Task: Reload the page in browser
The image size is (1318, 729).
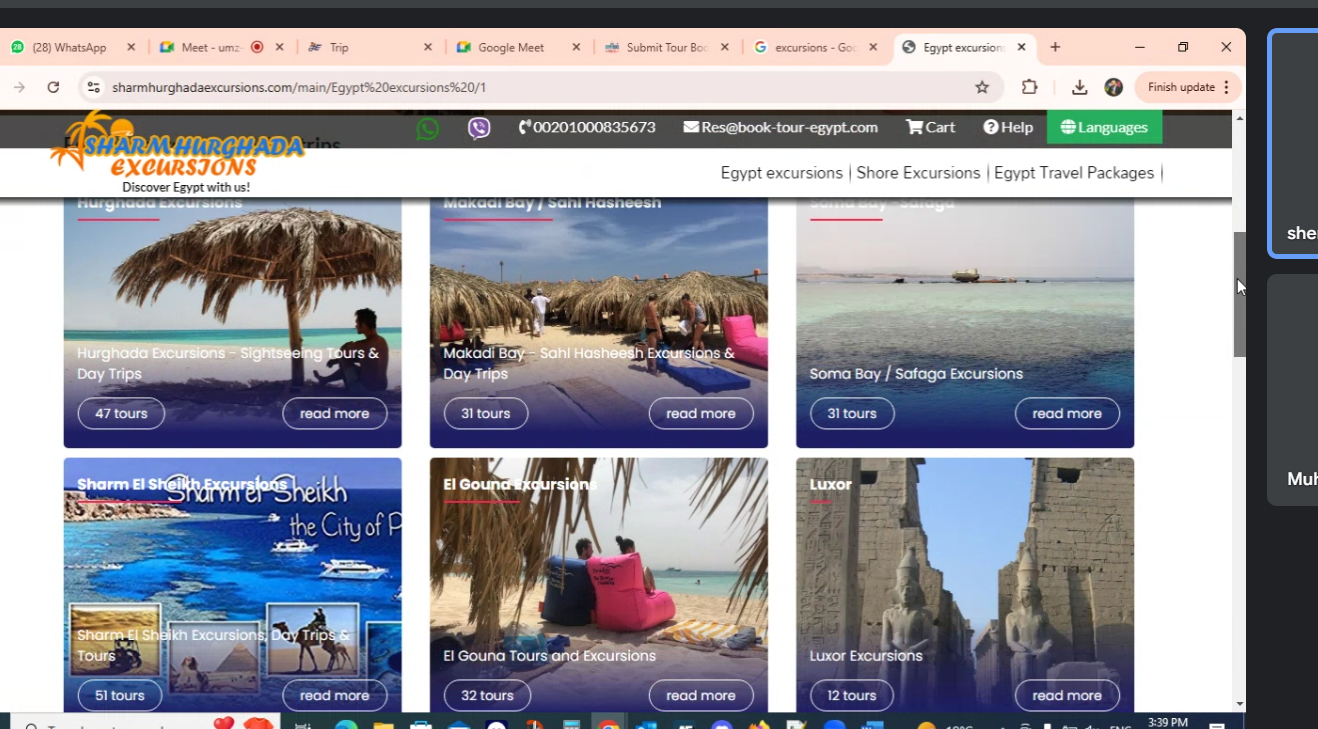Action: point(54,87)
